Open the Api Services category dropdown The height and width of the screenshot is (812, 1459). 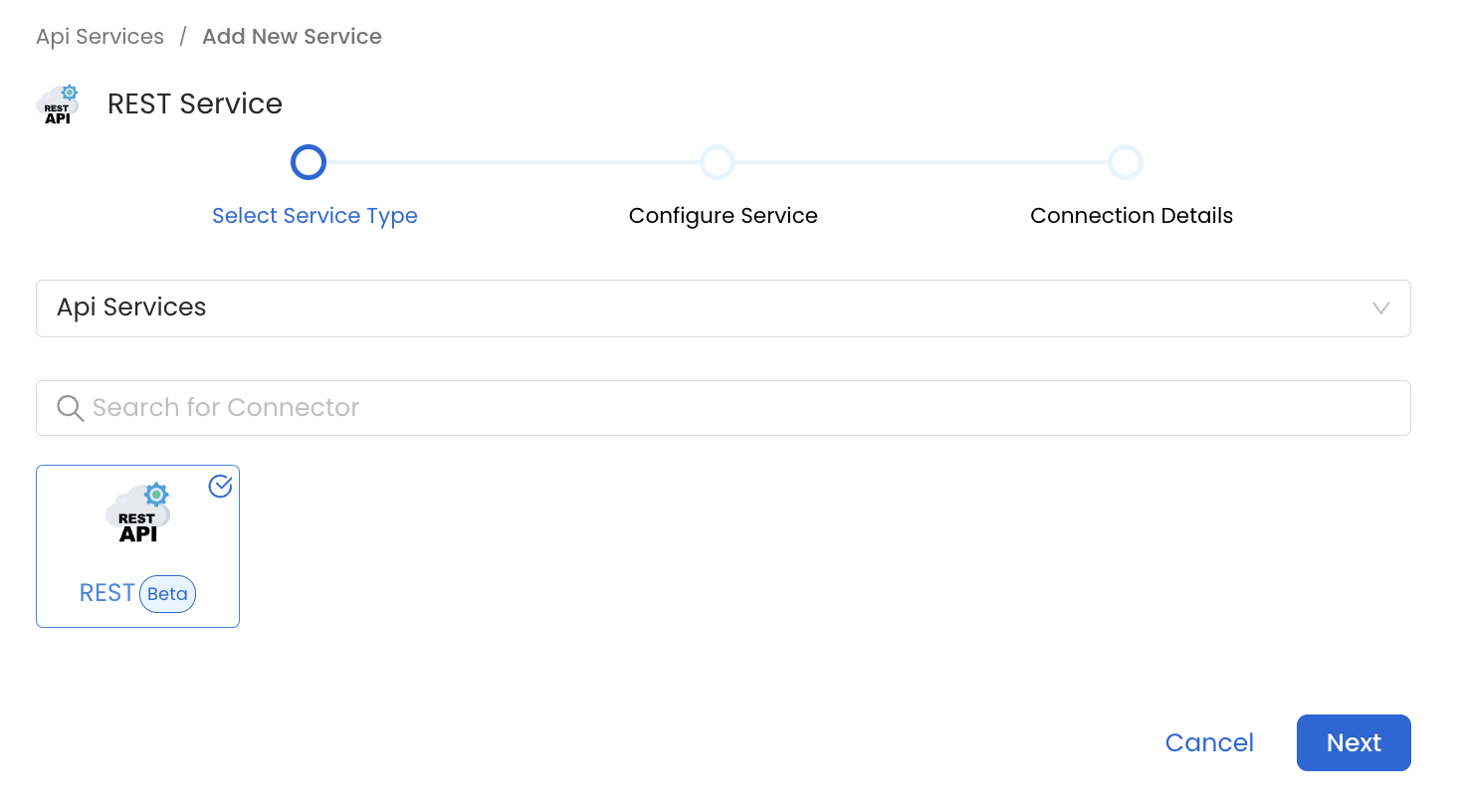click(723, 308)
